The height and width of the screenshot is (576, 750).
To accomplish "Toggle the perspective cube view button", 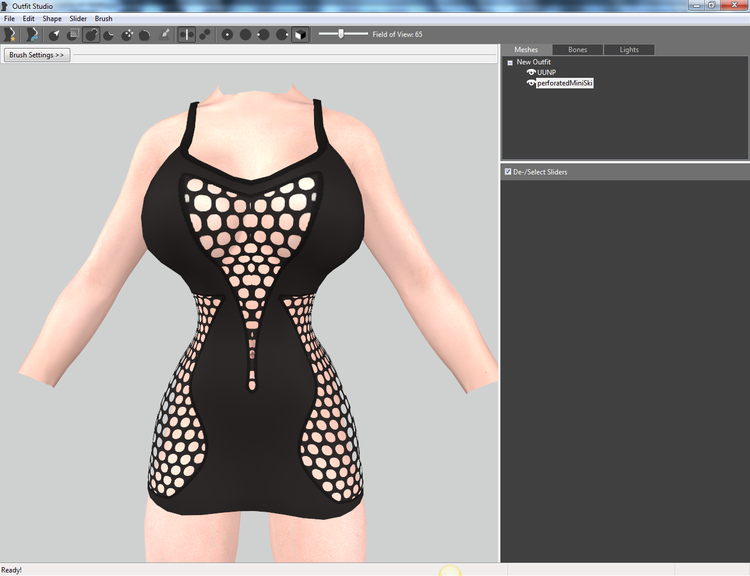I will click(x=300, y=34).
